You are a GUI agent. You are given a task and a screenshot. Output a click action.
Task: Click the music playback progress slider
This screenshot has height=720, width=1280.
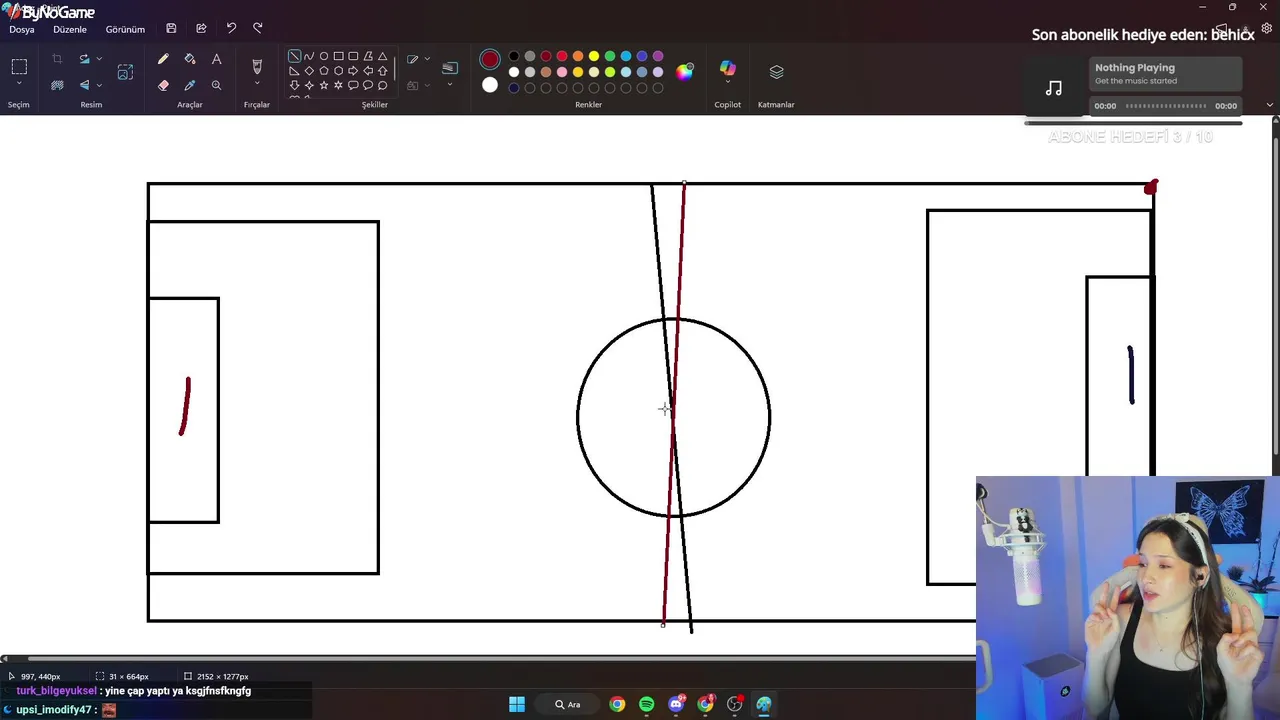pos(1166,106)
